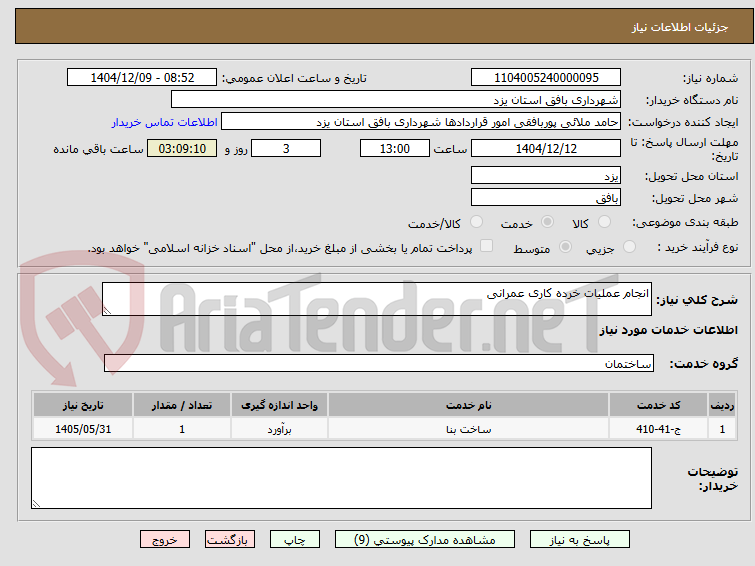Image resolution: width=755 pixels, height=566 pixels.
Task: Open اطلاعات تماس خریدار link
Action: (x=165, y=122)
